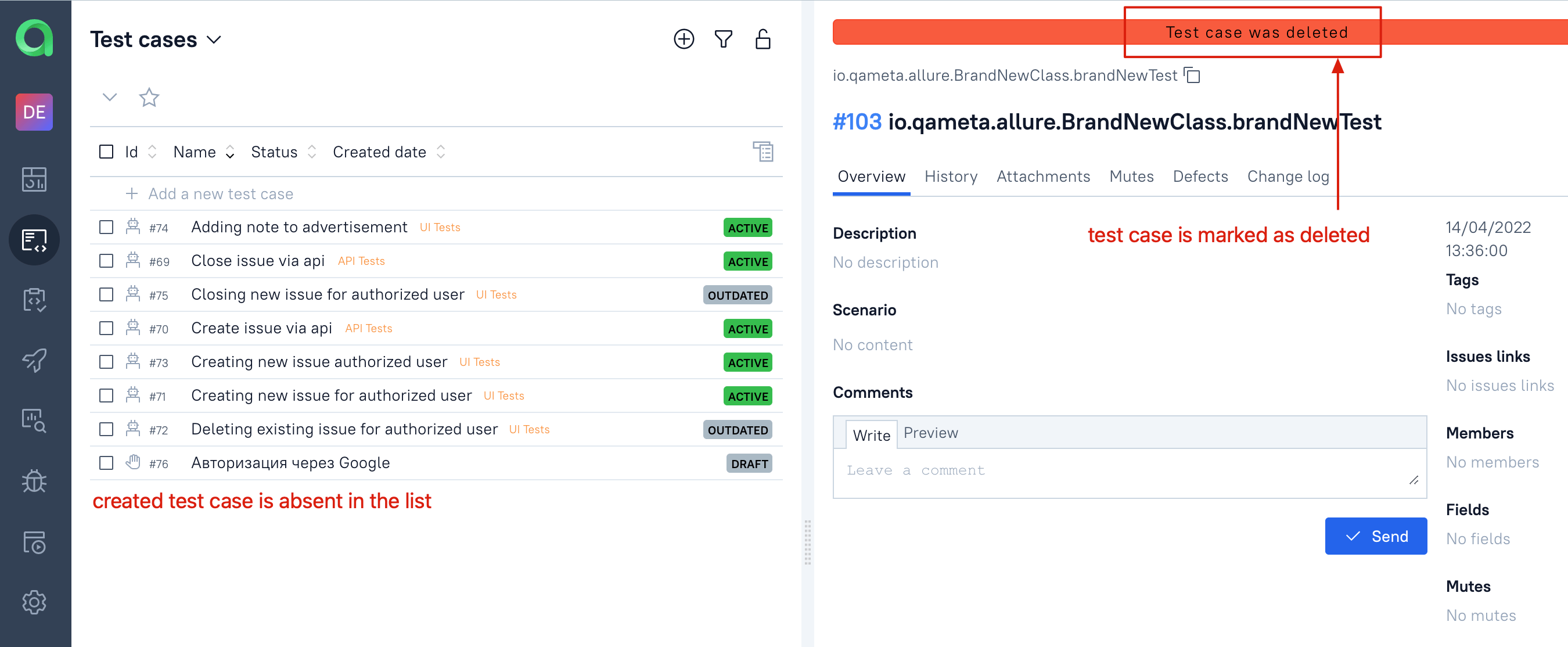Check the box for test case #74
This screenshot has width=1568, height=647.
pos(106,228)
